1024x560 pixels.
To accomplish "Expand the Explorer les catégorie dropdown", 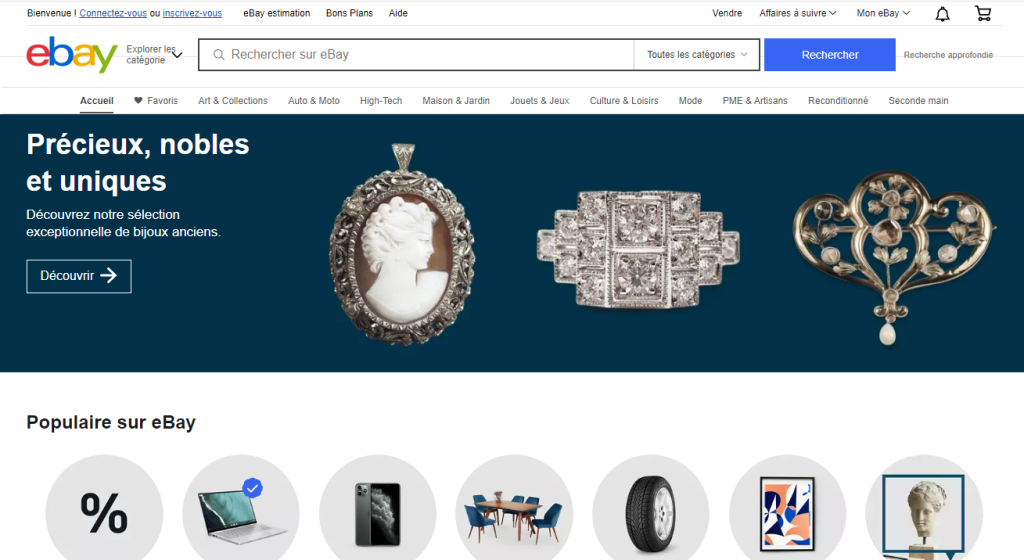I will coord(154,55).
